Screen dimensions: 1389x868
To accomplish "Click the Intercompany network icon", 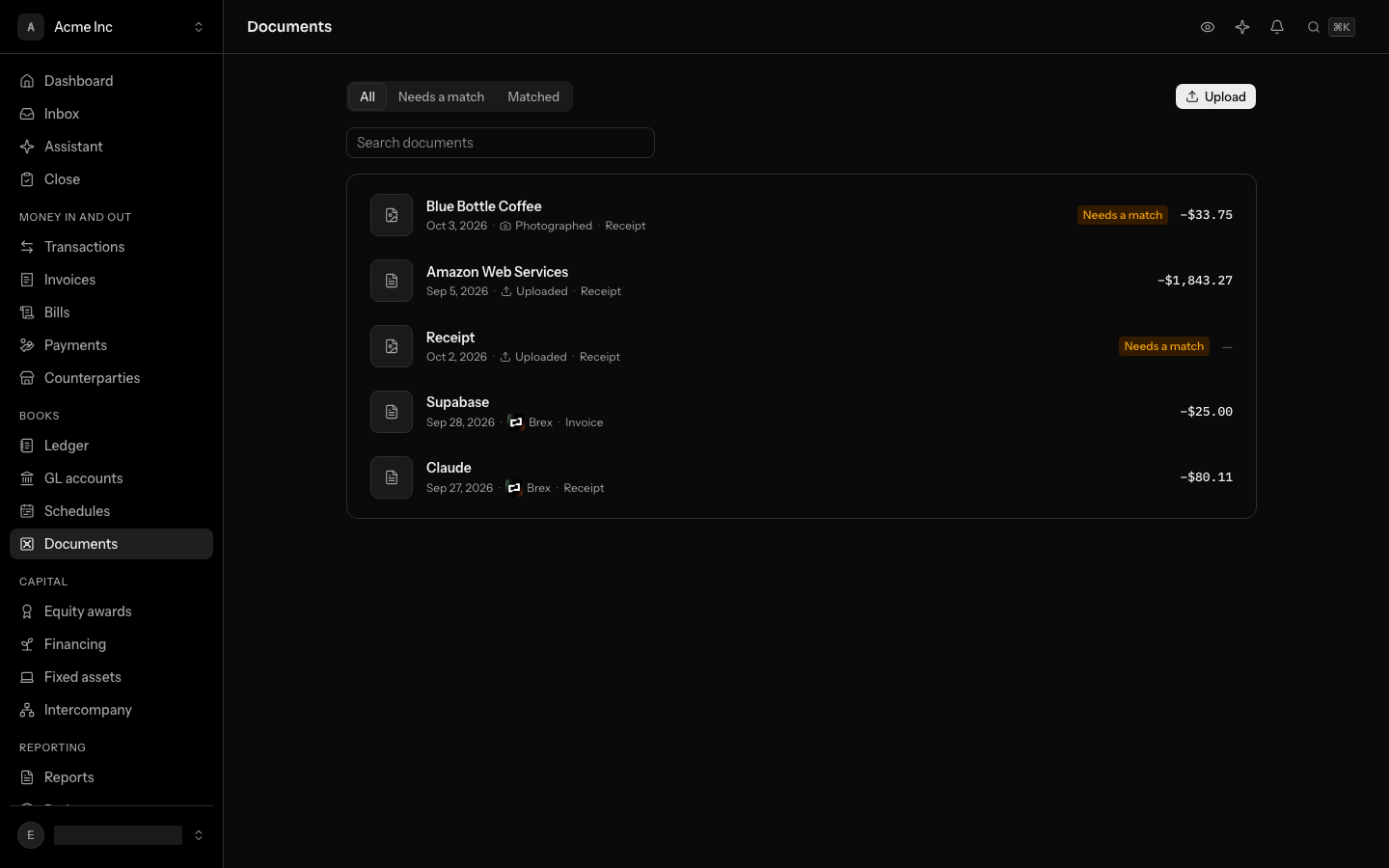I will coord(27,710).
